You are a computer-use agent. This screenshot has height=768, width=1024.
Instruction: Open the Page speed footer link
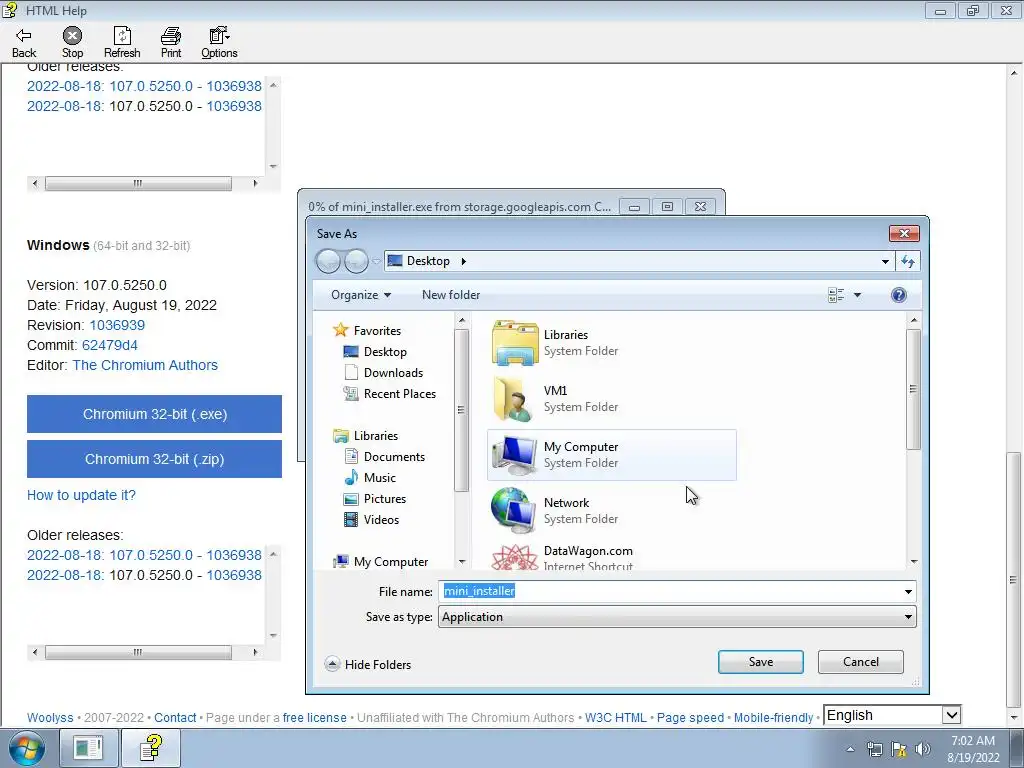[690, 718]
